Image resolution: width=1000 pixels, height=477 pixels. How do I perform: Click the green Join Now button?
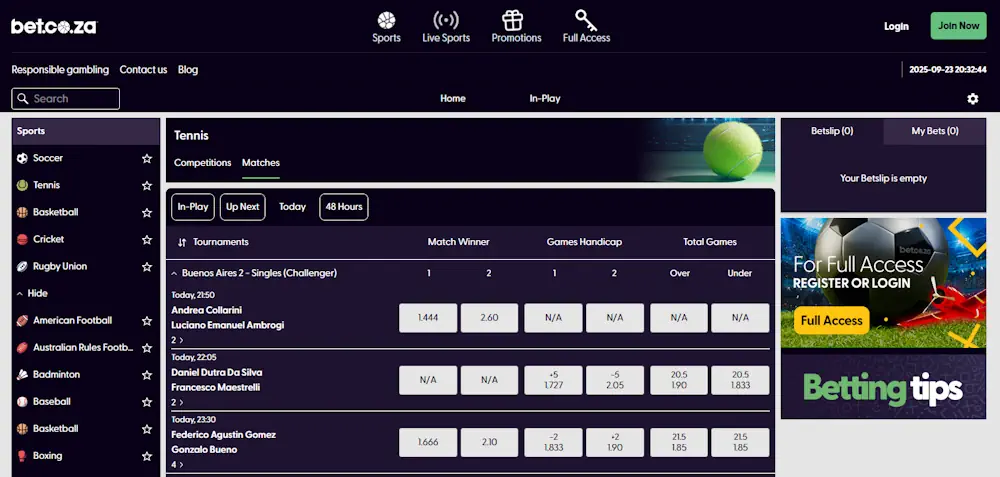[957, 26]
